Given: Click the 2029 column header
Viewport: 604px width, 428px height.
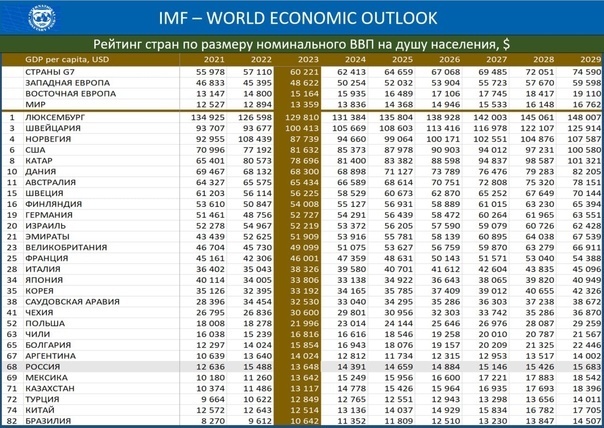Looking at the screenshot, I should pyautogui.click(x=591, y=59).
